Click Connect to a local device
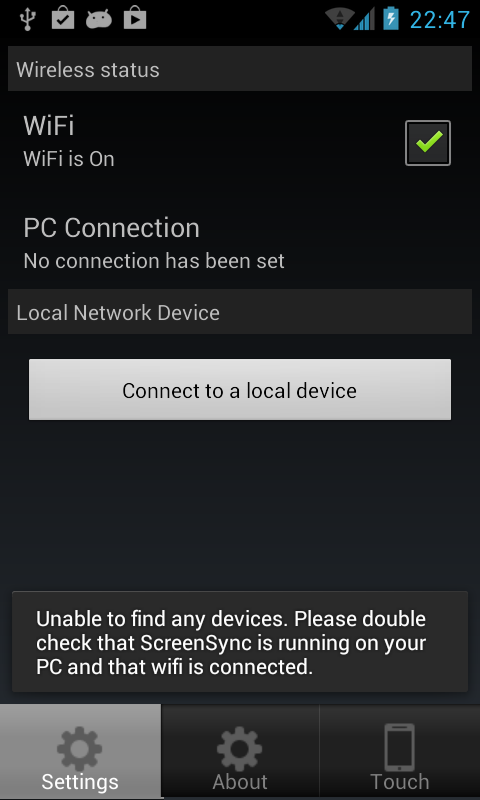The image size is (480, 800). [240, 390]
